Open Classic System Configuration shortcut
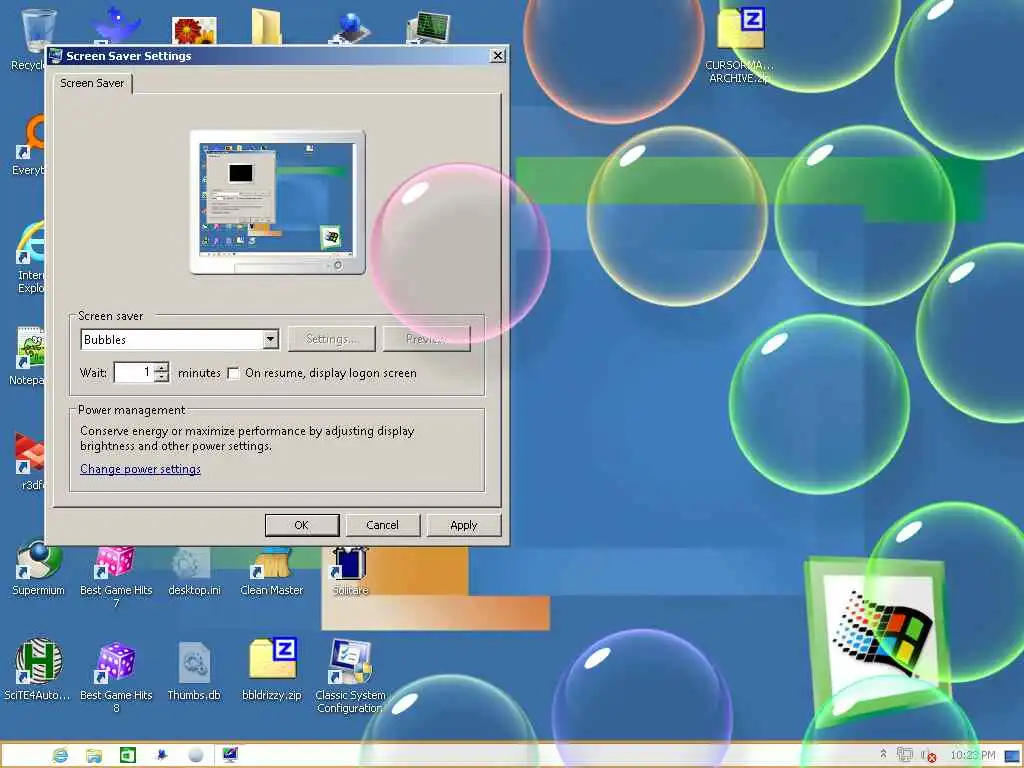This screenshot has width=1024, height=768. (350, 676)
